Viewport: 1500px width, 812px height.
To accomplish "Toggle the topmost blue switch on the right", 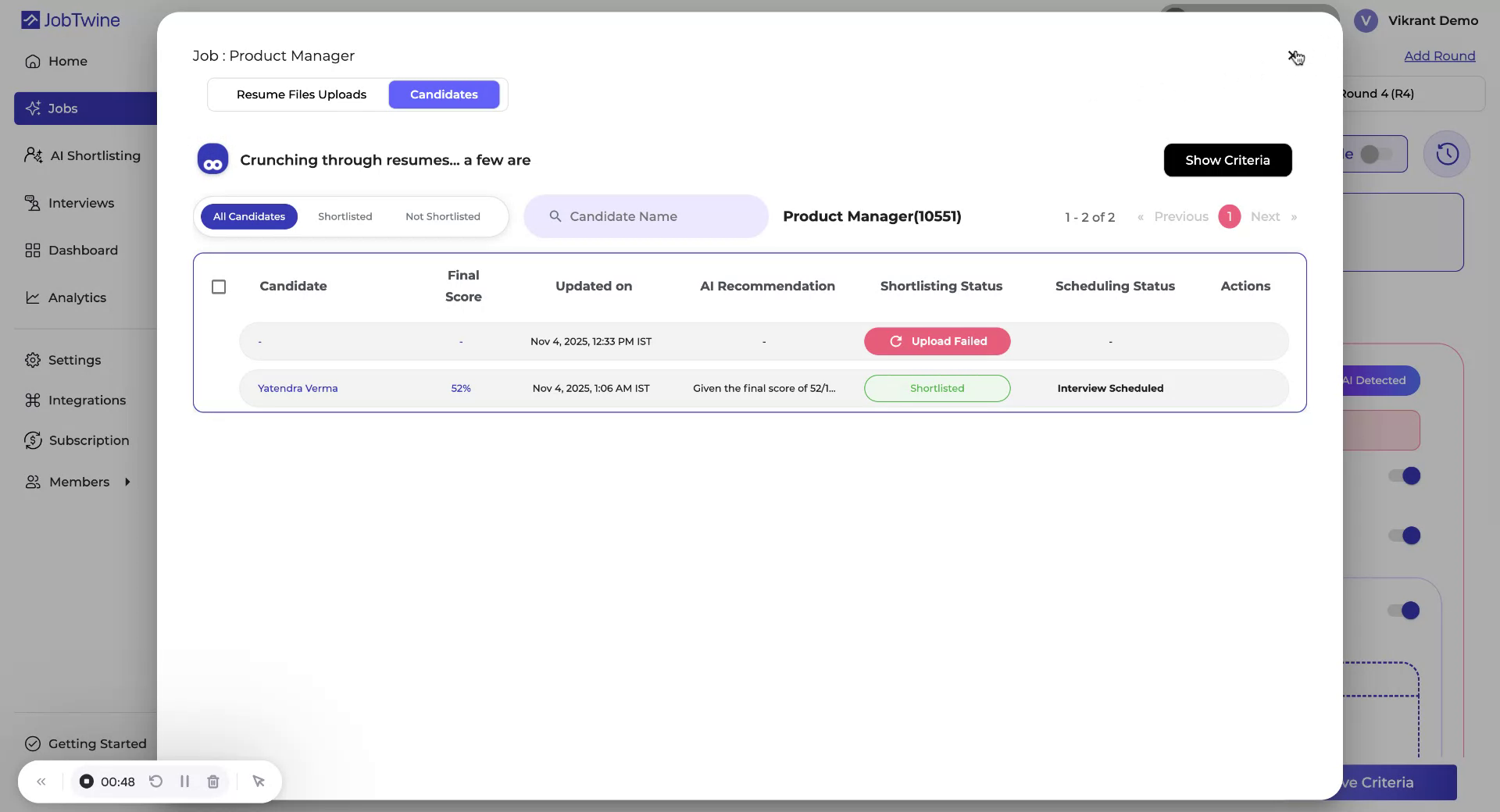I will (x=1404, y=475).
